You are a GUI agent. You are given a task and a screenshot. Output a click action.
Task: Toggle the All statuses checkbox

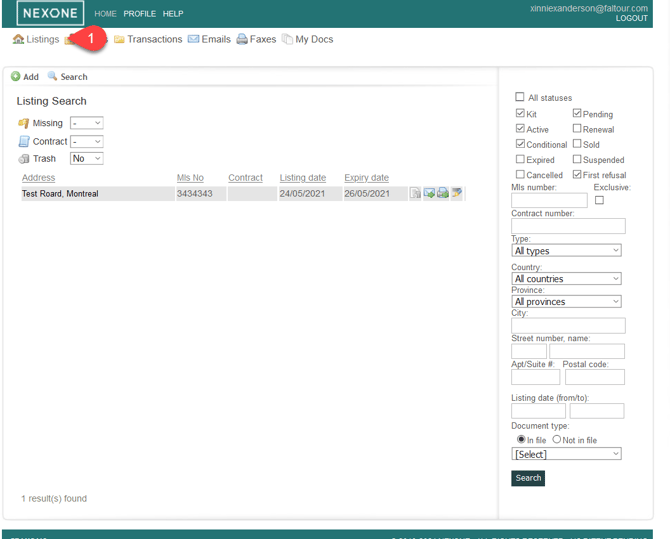520,97
